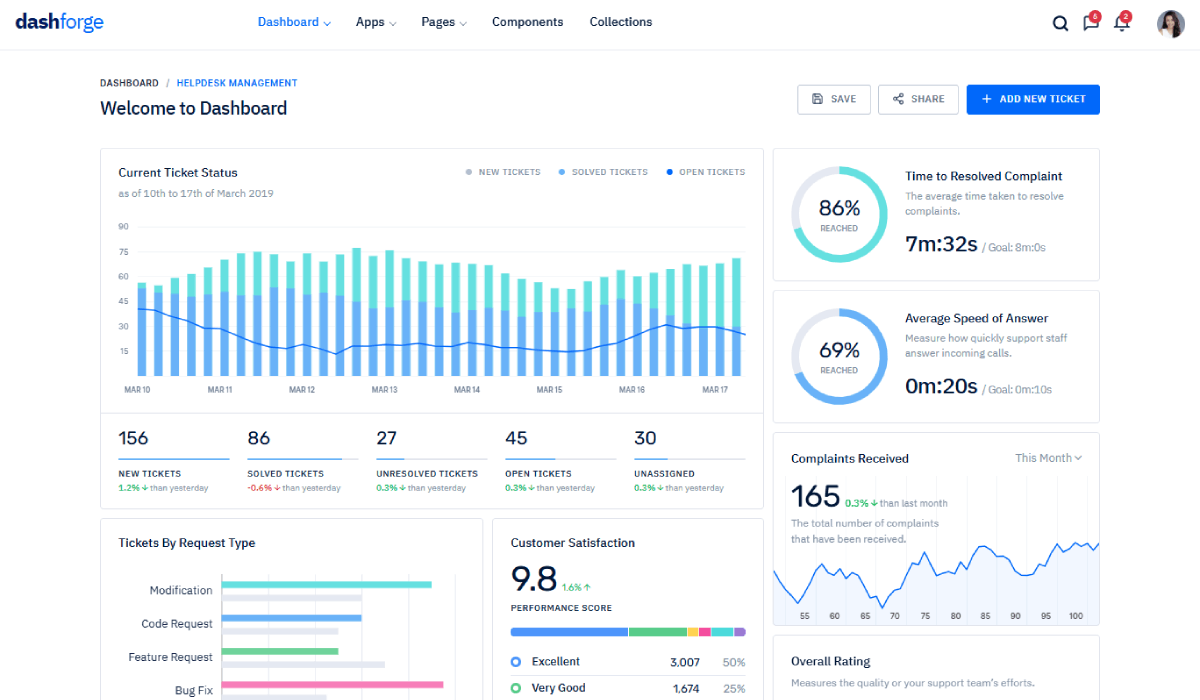Image resolution: width=1200 pixels, height=700 pixels.
Task: Toggle Solved Tickets legend in chart
Action: (603, 172)
